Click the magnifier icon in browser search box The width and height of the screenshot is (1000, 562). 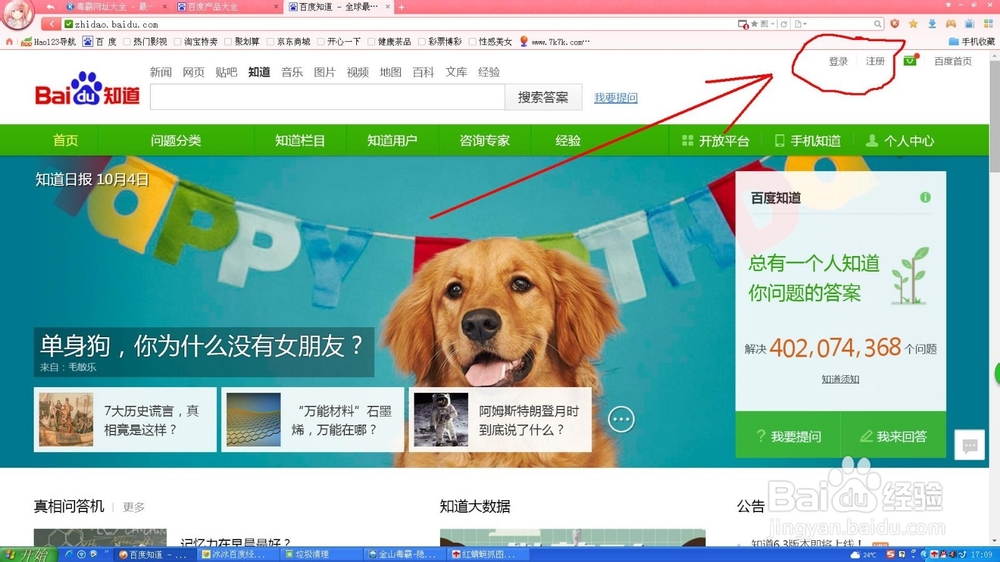click(878, 24)
